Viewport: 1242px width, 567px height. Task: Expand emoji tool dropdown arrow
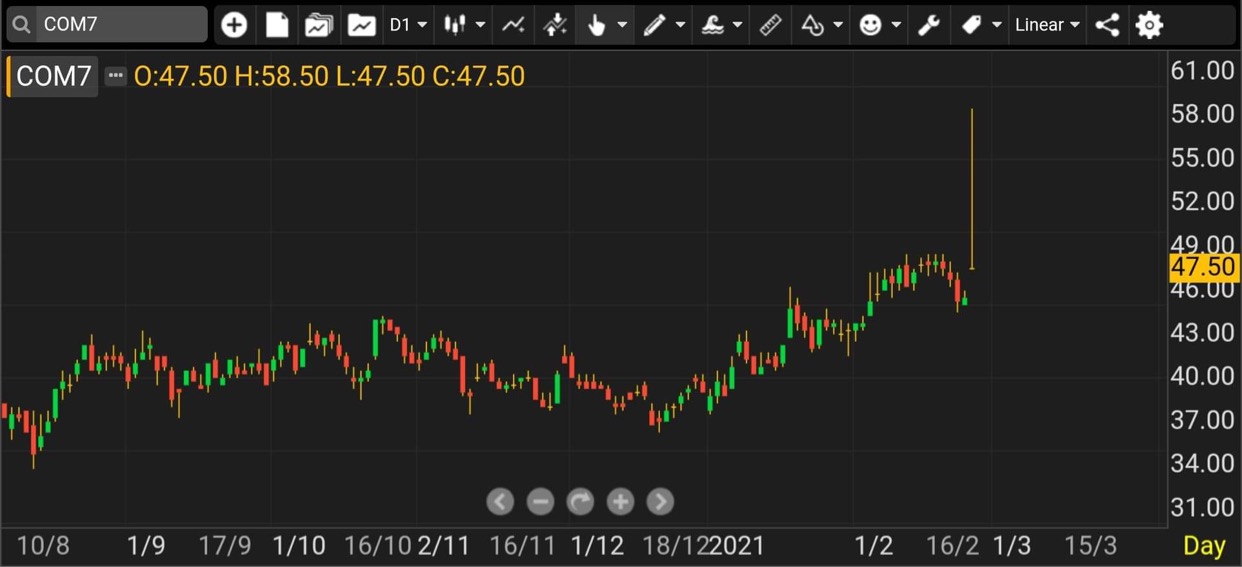[896, 25]
